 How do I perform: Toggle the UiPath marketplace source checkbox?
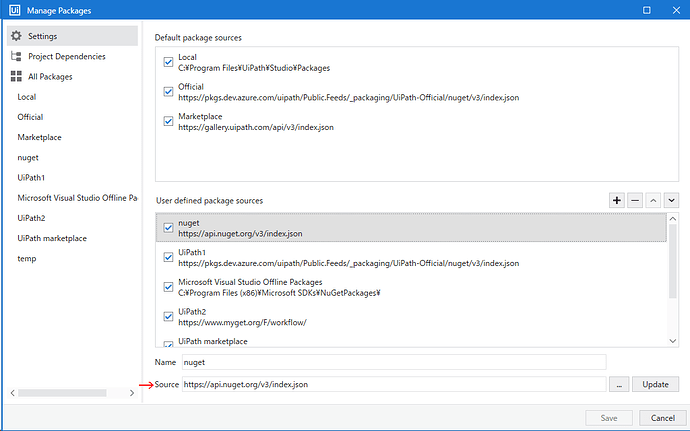point(168,344)
